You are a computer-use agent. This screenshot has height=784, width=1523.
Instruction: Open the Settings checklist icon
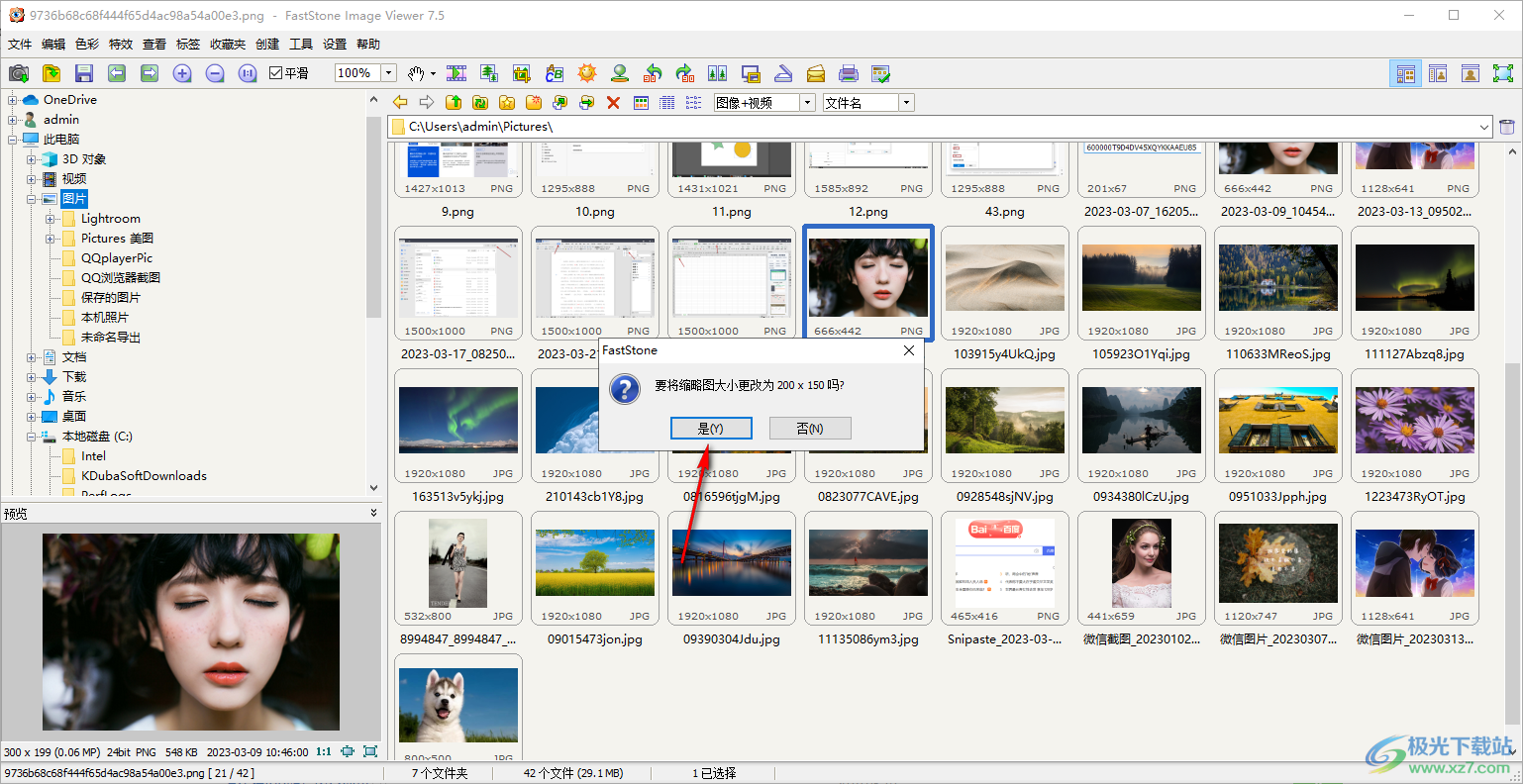(x=881, y=73)
